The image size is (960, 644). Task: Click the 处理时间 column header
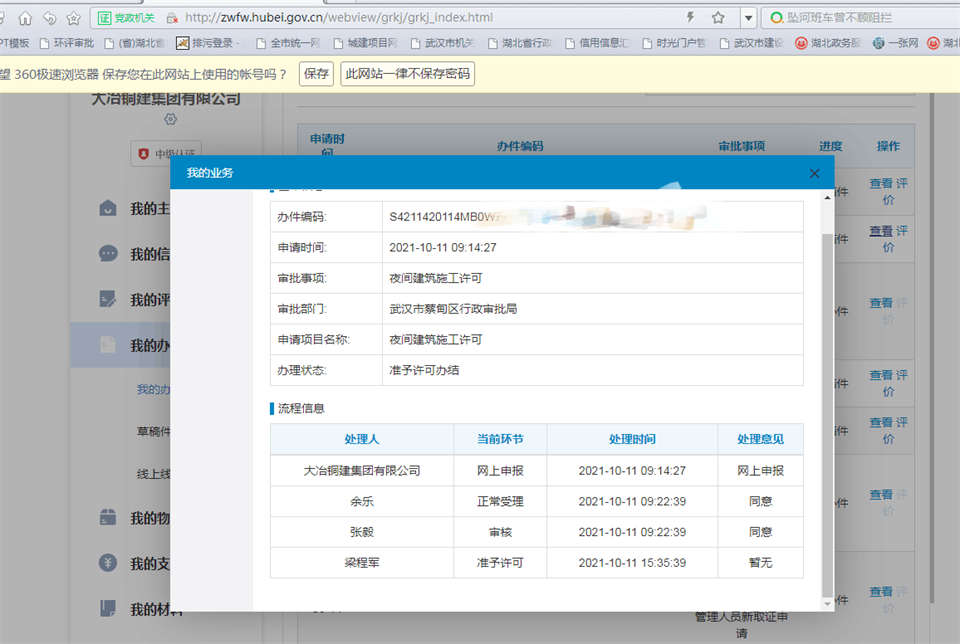tap(632, 439)
